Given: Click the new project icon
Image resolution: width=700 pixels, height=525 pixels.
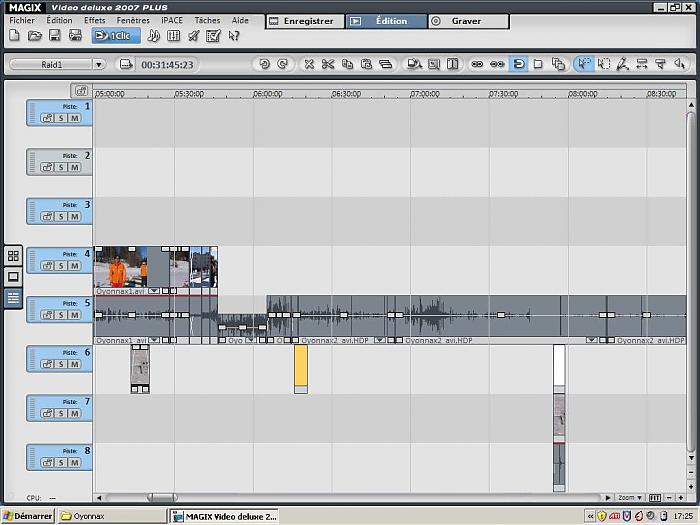Looking at the screenshot, I should coord(14,36).
